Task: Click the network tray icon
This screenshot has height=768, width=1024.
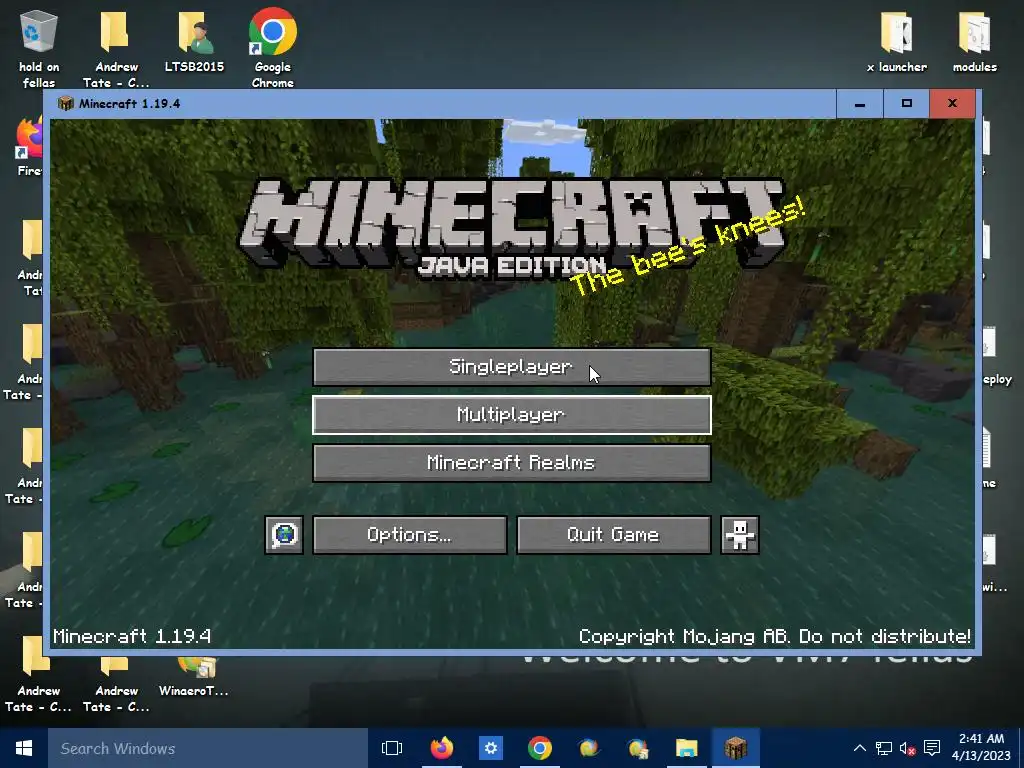Action: pos(884,748)
